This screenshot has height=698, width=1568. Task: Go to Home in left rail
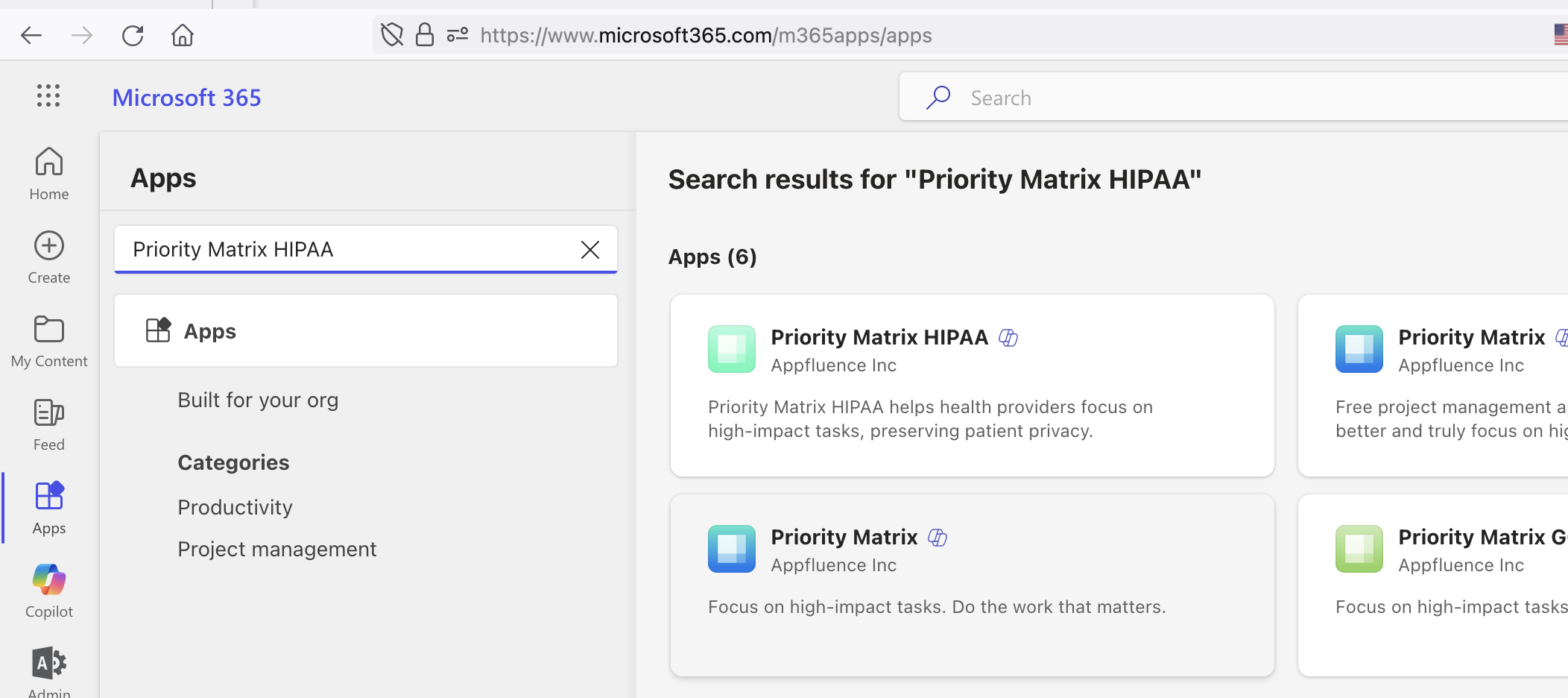[x=49, y=173]
